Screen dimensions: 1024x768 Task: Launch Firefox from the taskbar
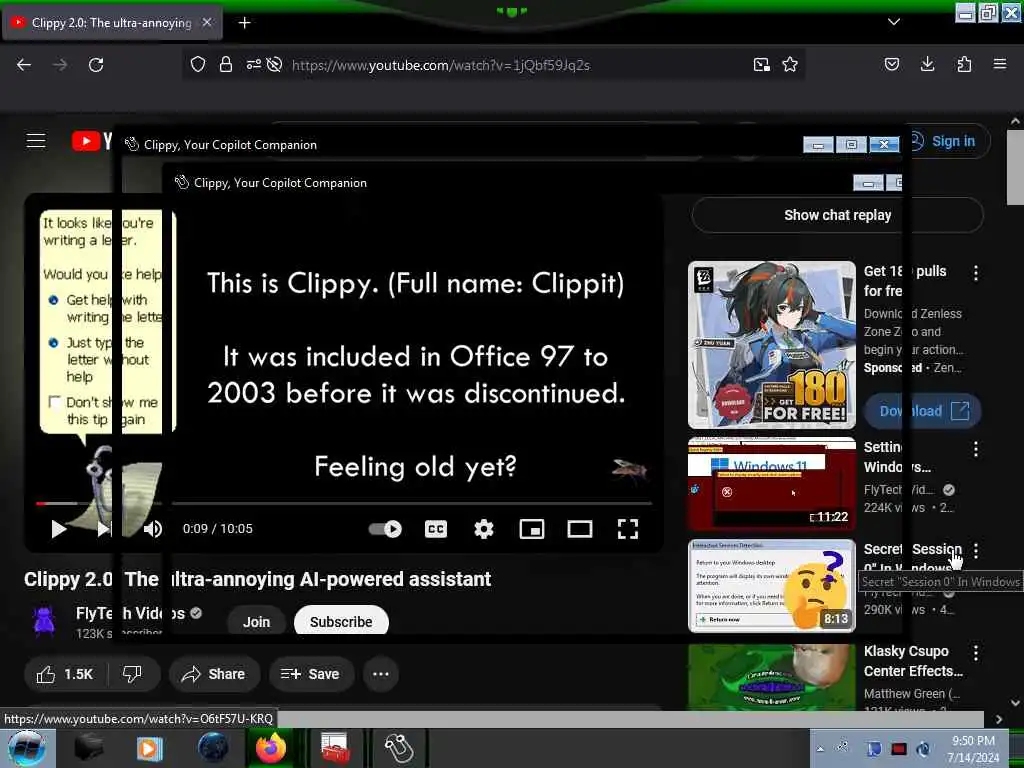270,748
